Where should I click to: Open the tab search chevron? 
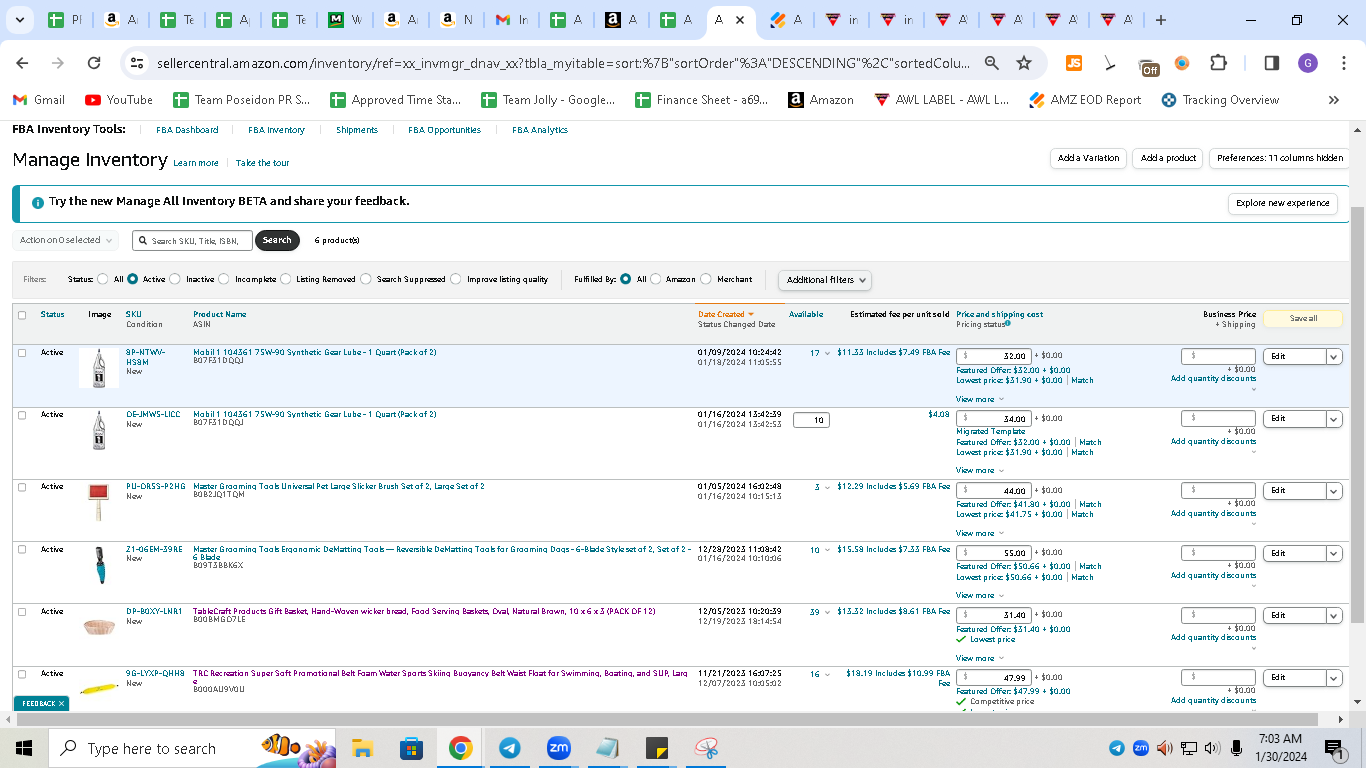tap(20, 20)
